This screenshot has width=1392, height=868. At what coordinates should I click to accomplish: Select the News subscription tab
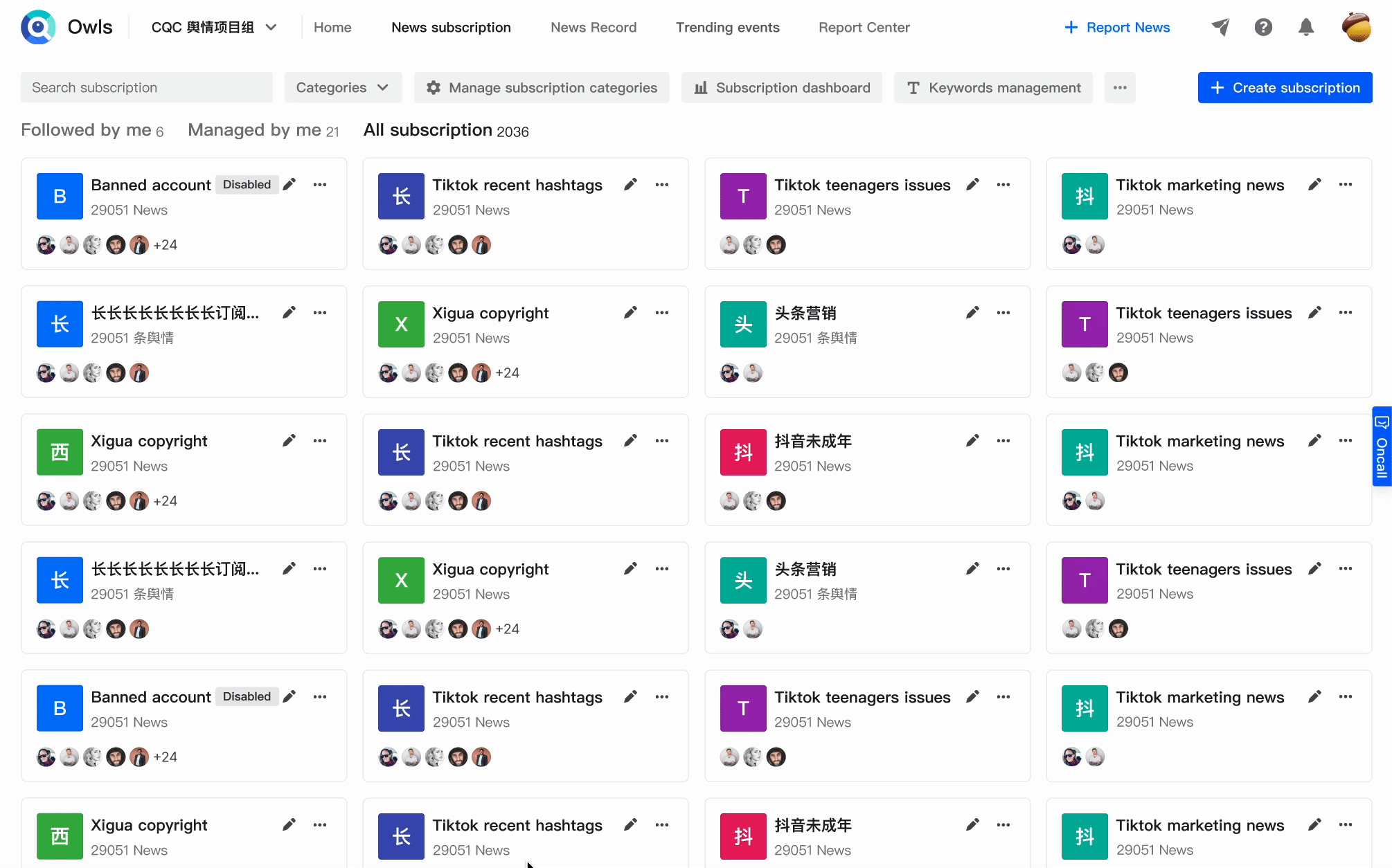click(451, 28)
